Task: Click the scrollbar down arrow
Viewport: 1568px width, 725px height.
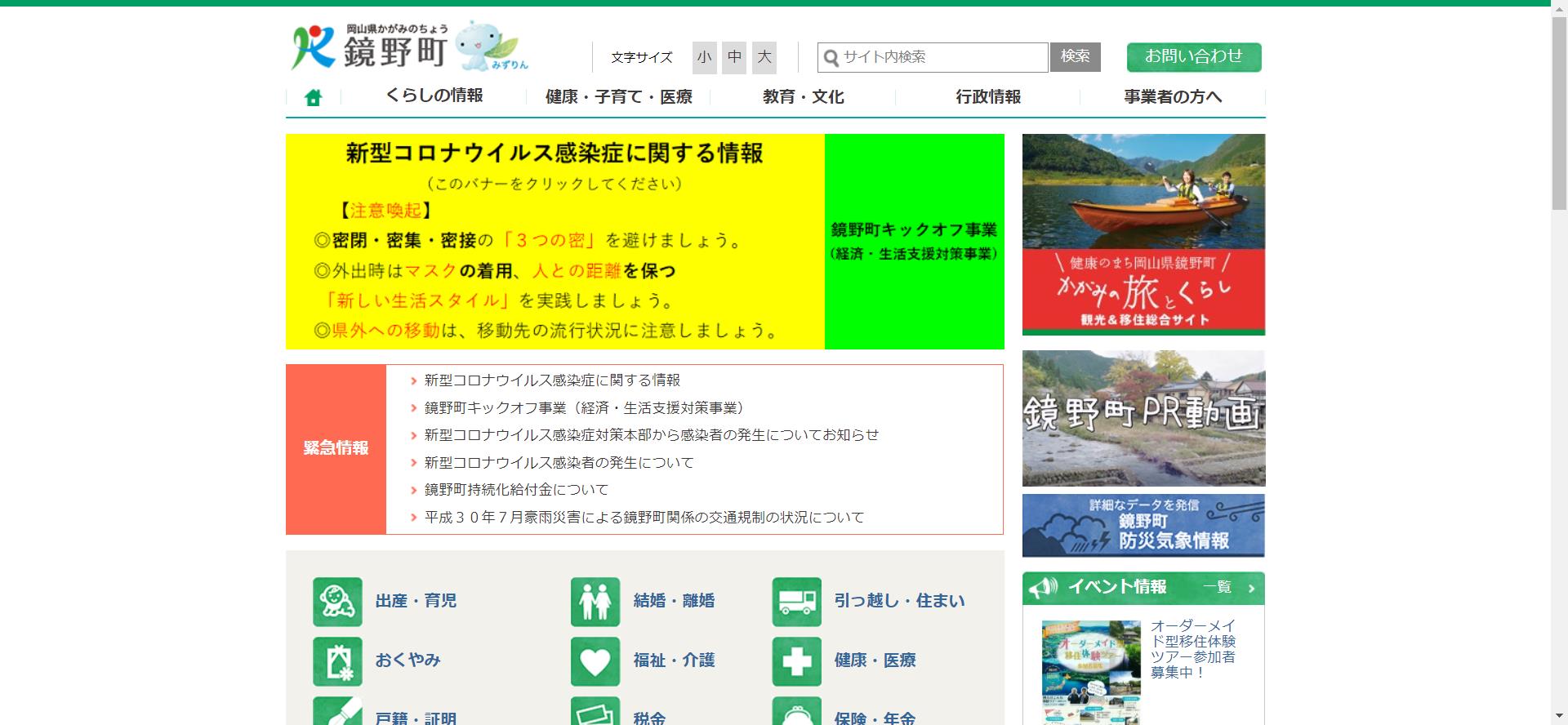Action: [1559, 718]
